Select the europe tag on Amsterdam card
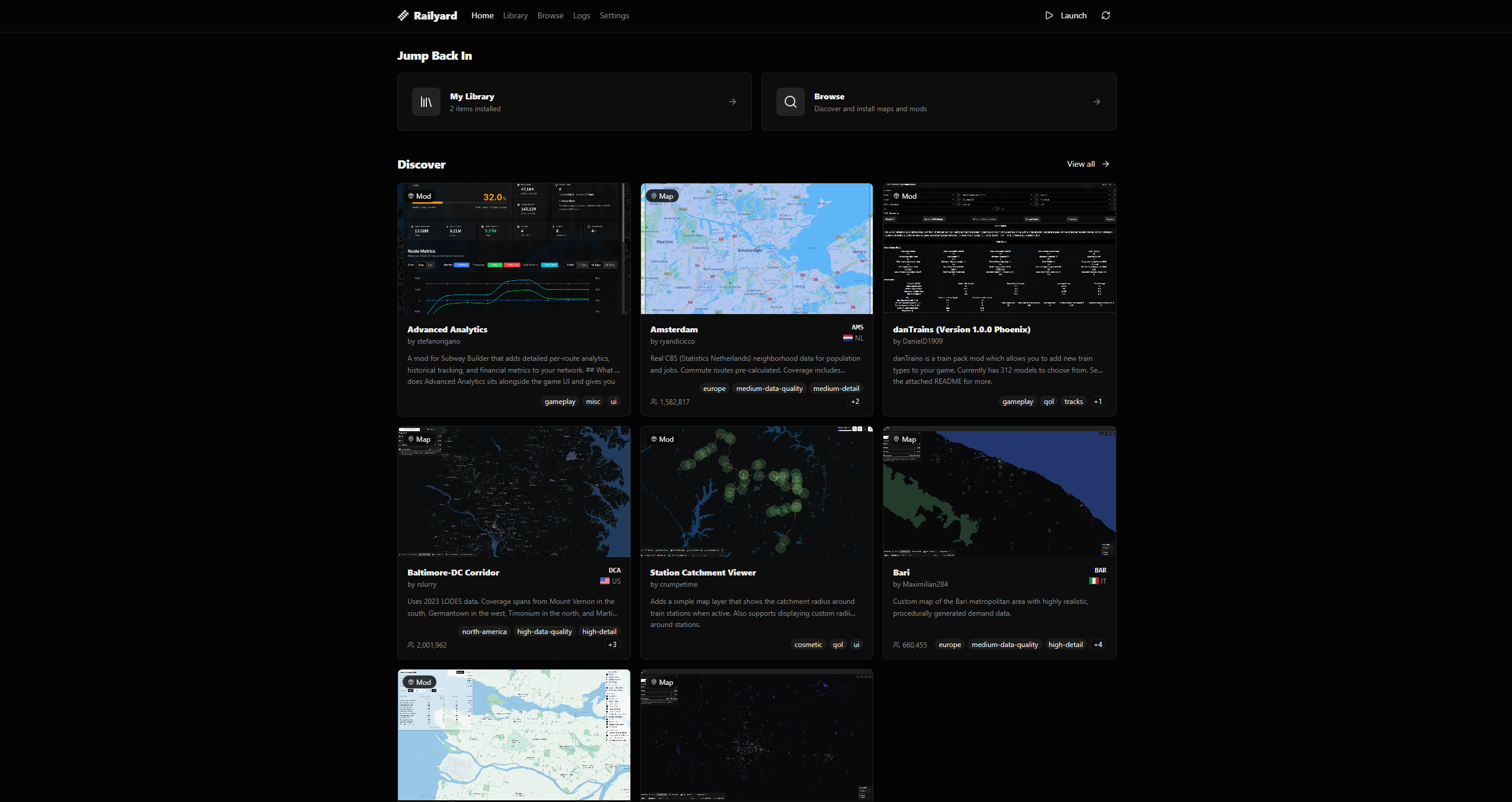The width and height of the screenshot is (1512, 802). (x=714, y=388)
